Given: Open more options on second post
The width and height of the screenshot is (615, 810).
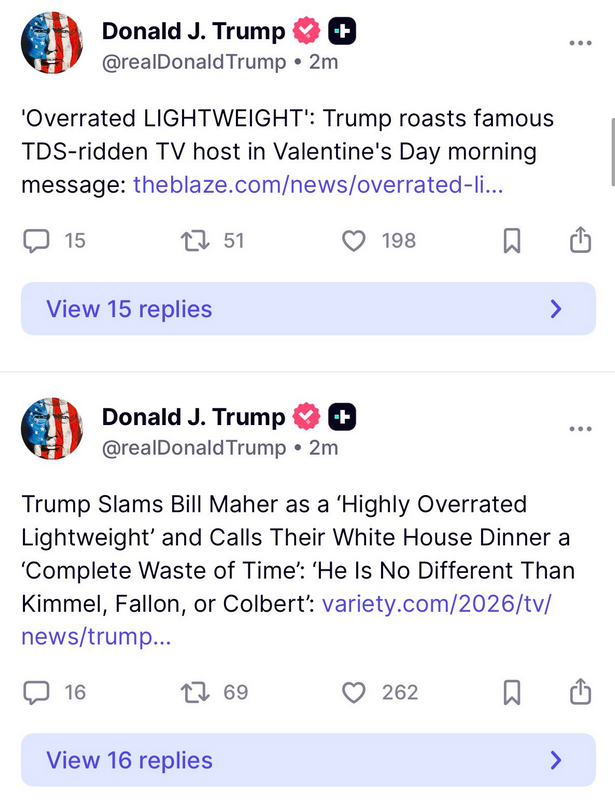Looking at the screenshot, I should [x=580, y=429].
